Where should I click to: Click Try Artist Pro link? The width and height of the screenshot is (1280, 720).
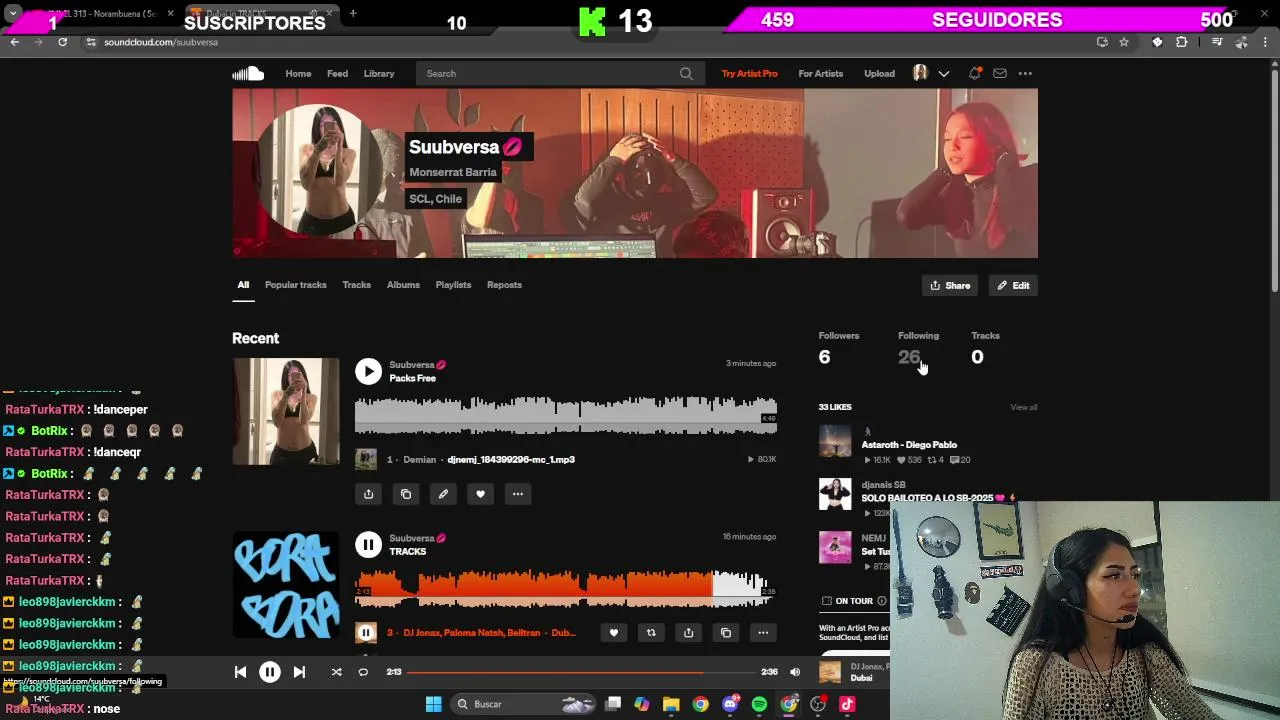tap(749, 73)
